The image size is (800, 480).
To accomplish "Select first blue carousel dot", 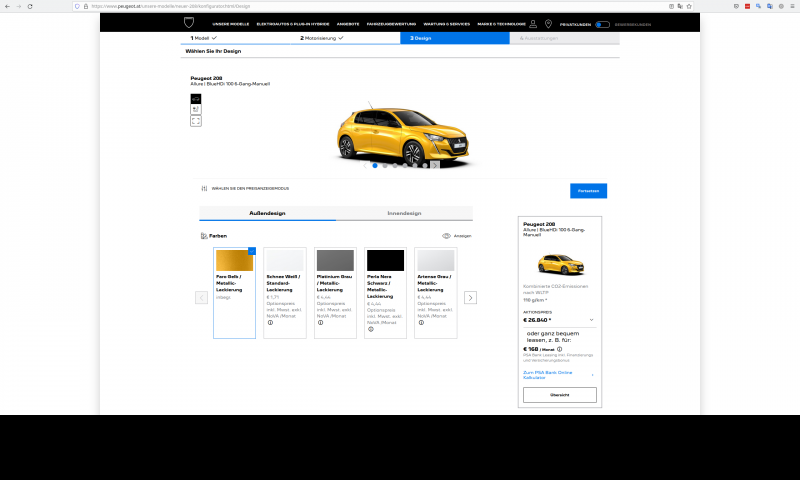I will (375, 166).
